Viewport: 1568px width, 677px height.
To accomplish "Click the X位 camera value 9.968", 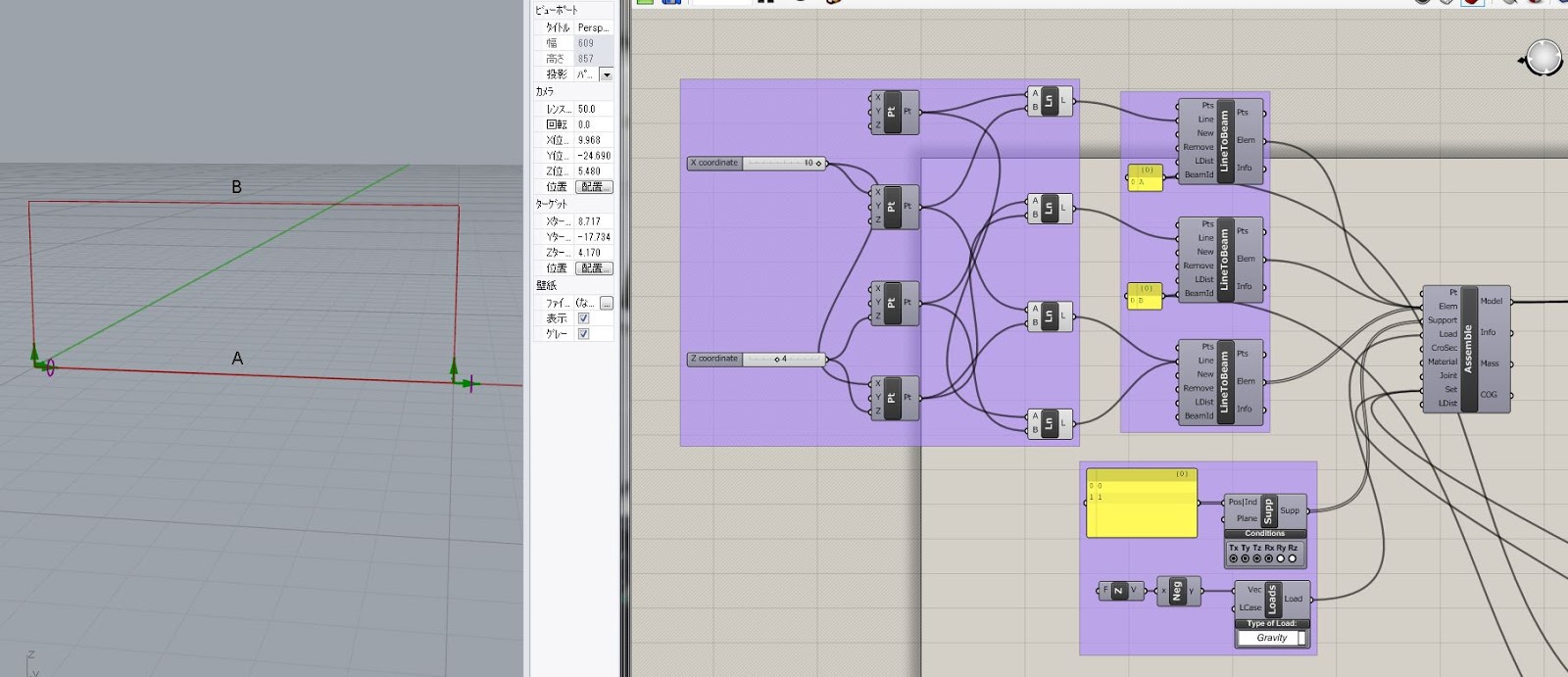I will pyautogui.click(x=594, y=140).
